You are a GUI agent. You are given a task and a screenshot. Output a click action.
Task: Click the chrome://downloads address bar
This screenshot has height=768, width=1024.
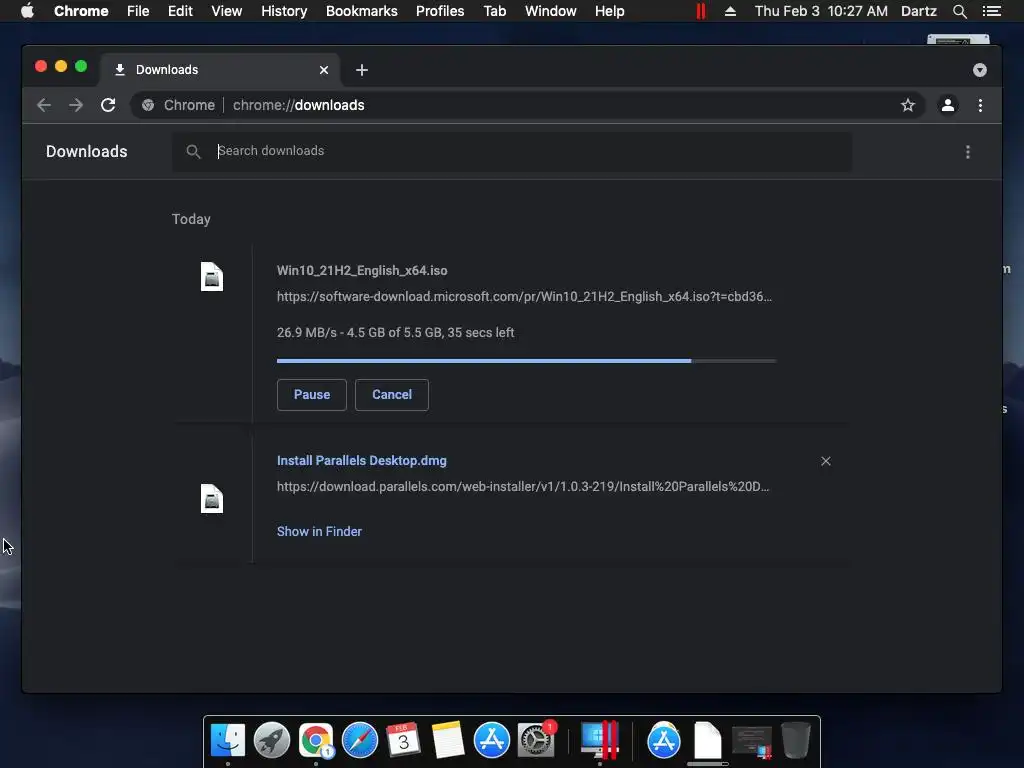528,105
